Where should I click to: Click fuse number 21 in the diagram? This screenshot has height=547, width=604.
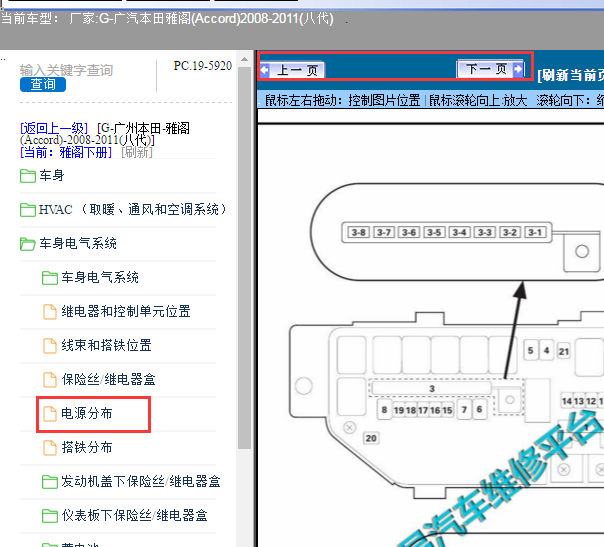564,351
